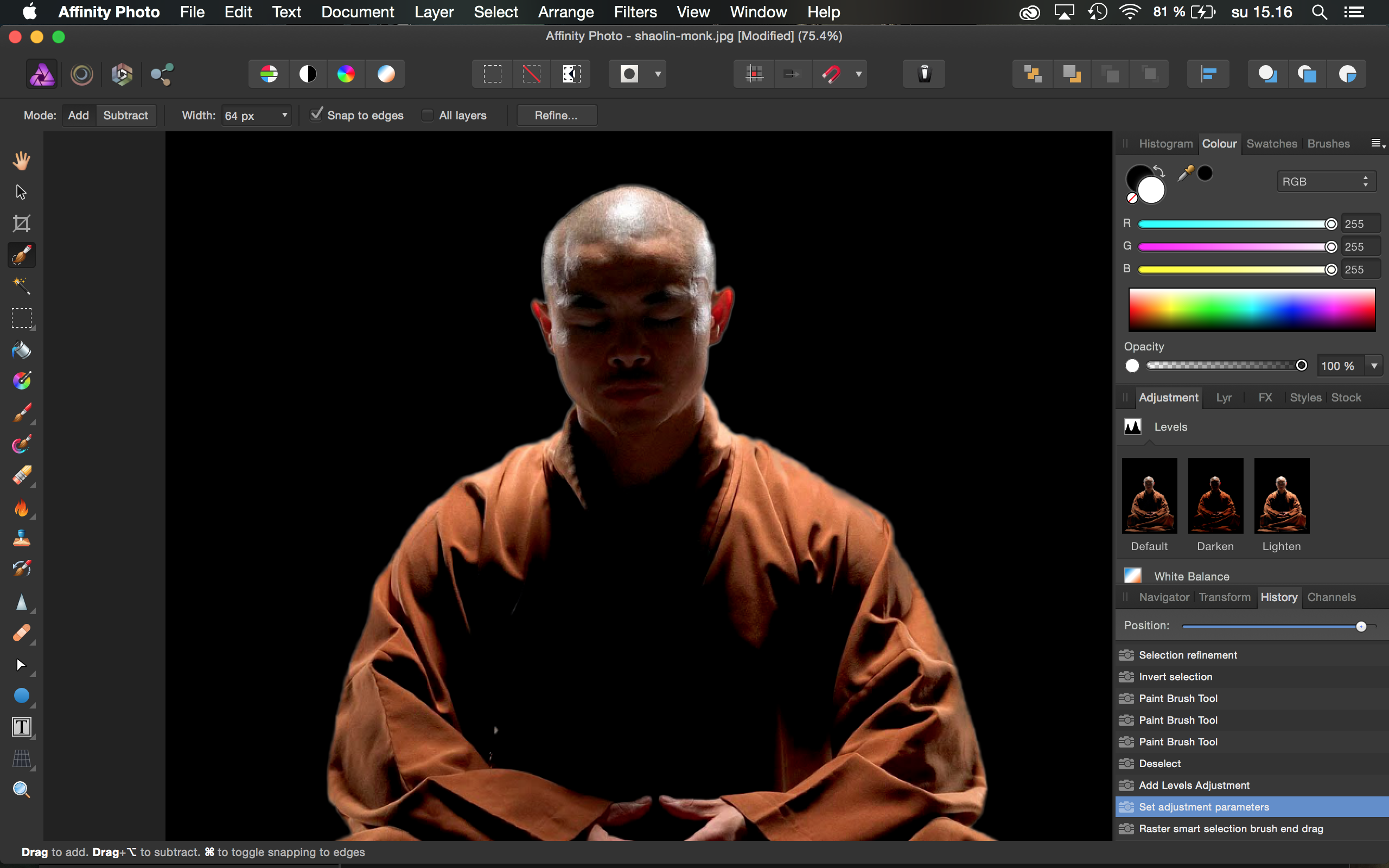Select the Zoom magnifier tool
This screenshot has width=1389, height=868.
coord(21,790)
